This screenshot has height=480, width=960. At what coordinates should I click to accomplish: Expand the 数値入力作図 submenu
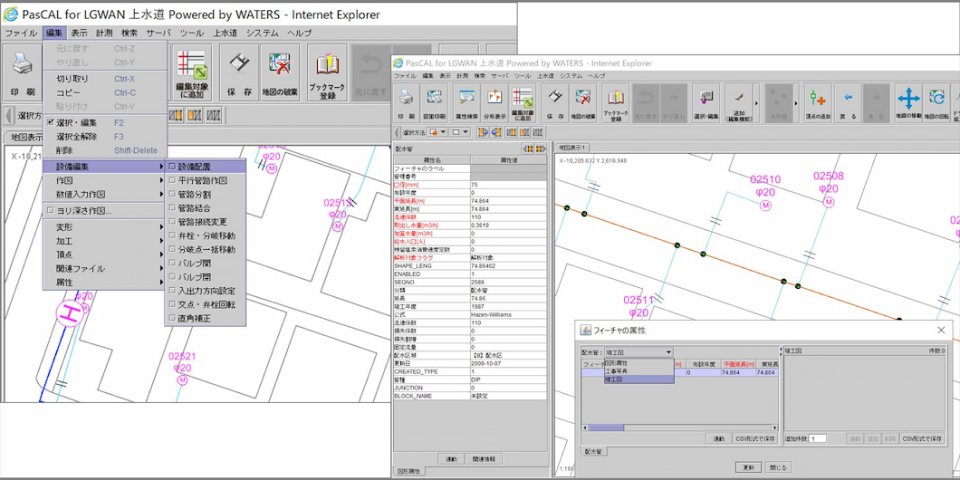(105, 194)
